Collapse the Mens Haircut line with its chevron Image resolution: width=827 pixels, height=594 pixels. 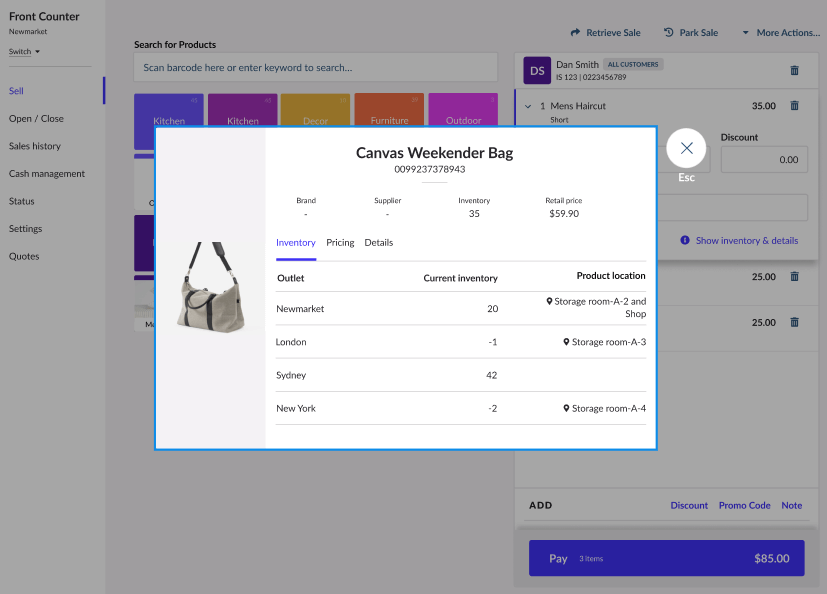(x=527, y=105)
